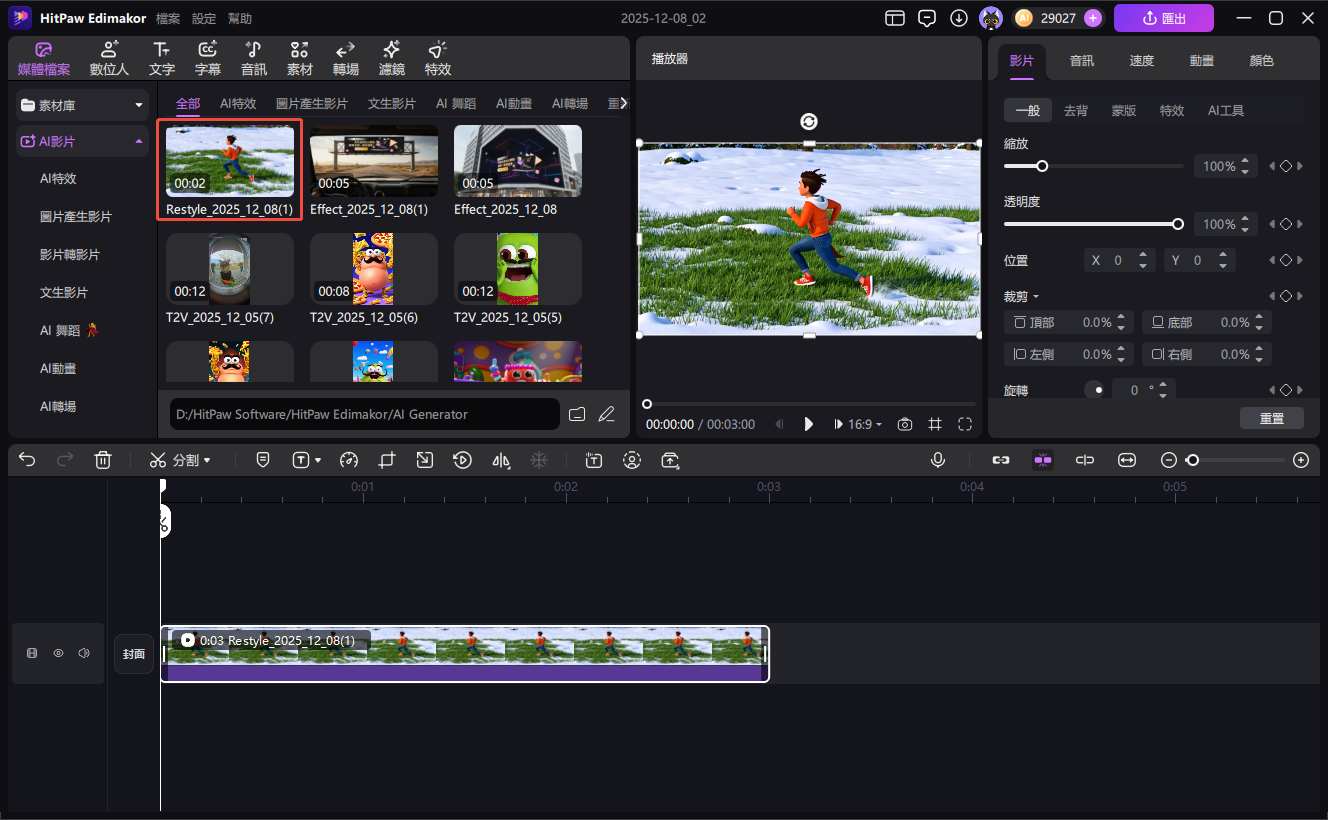1328x820 pixels.
Task: Mute the video track speaker icon
Action: [x=84, y=653]
